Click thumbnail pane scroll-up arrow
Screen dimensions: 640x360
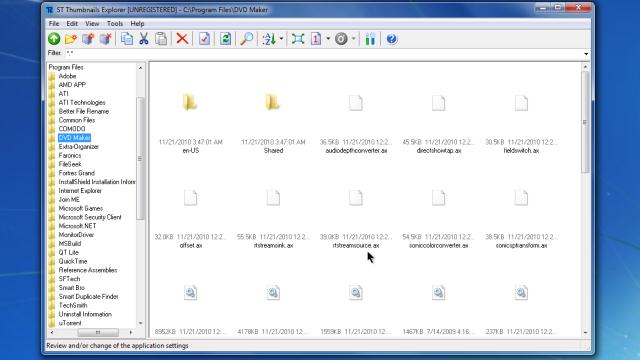tap(585, 67)
